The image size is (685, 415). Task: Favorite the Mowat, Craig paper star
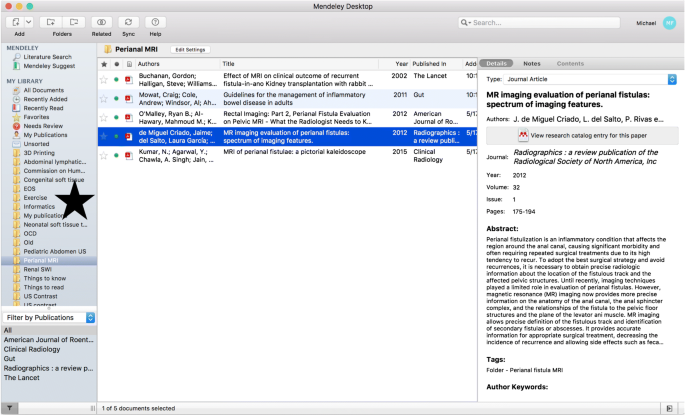104,98
